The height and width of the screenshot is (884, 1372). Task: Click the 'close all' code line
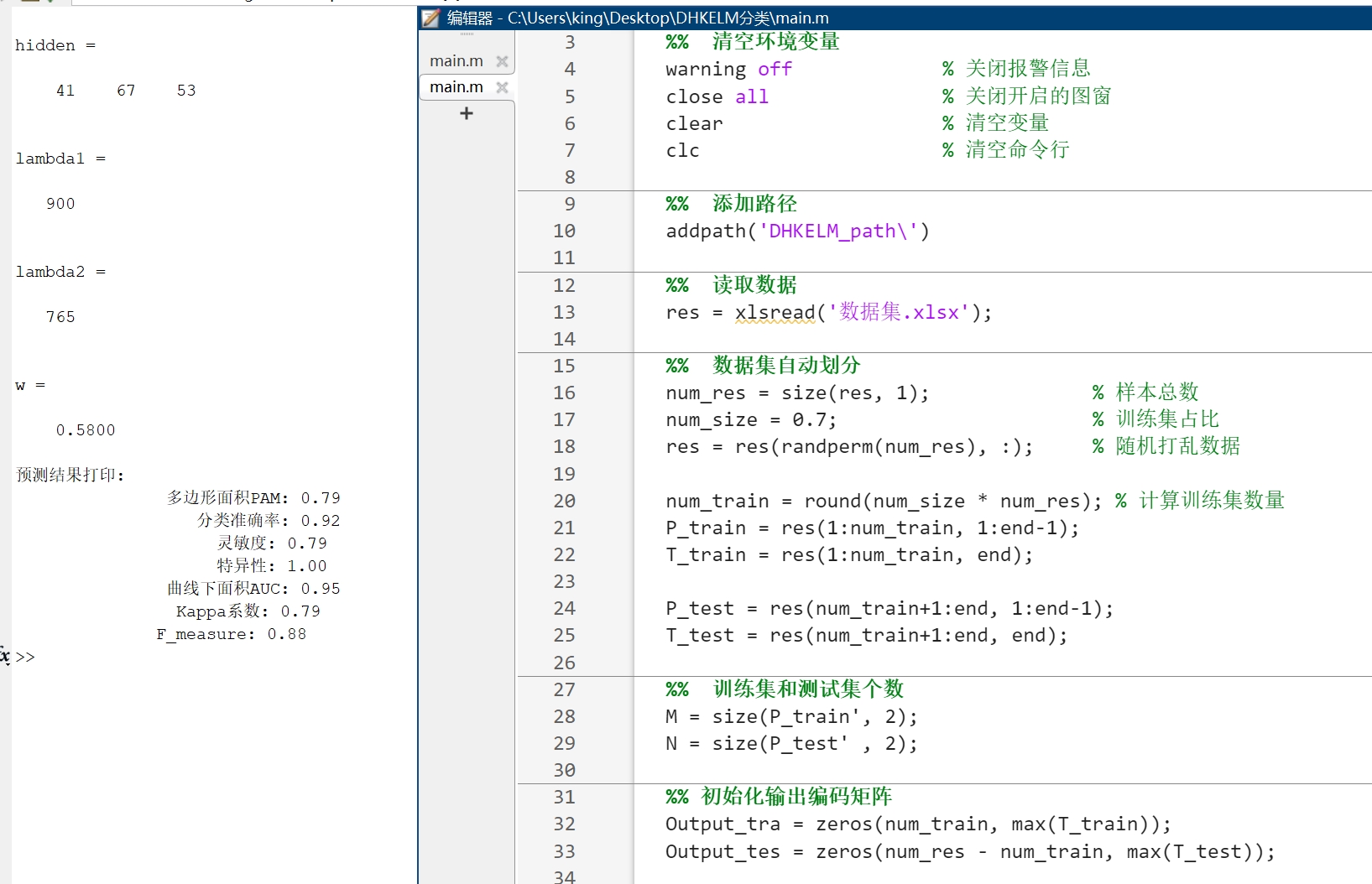pyautogui.click(x=717, y=97)
